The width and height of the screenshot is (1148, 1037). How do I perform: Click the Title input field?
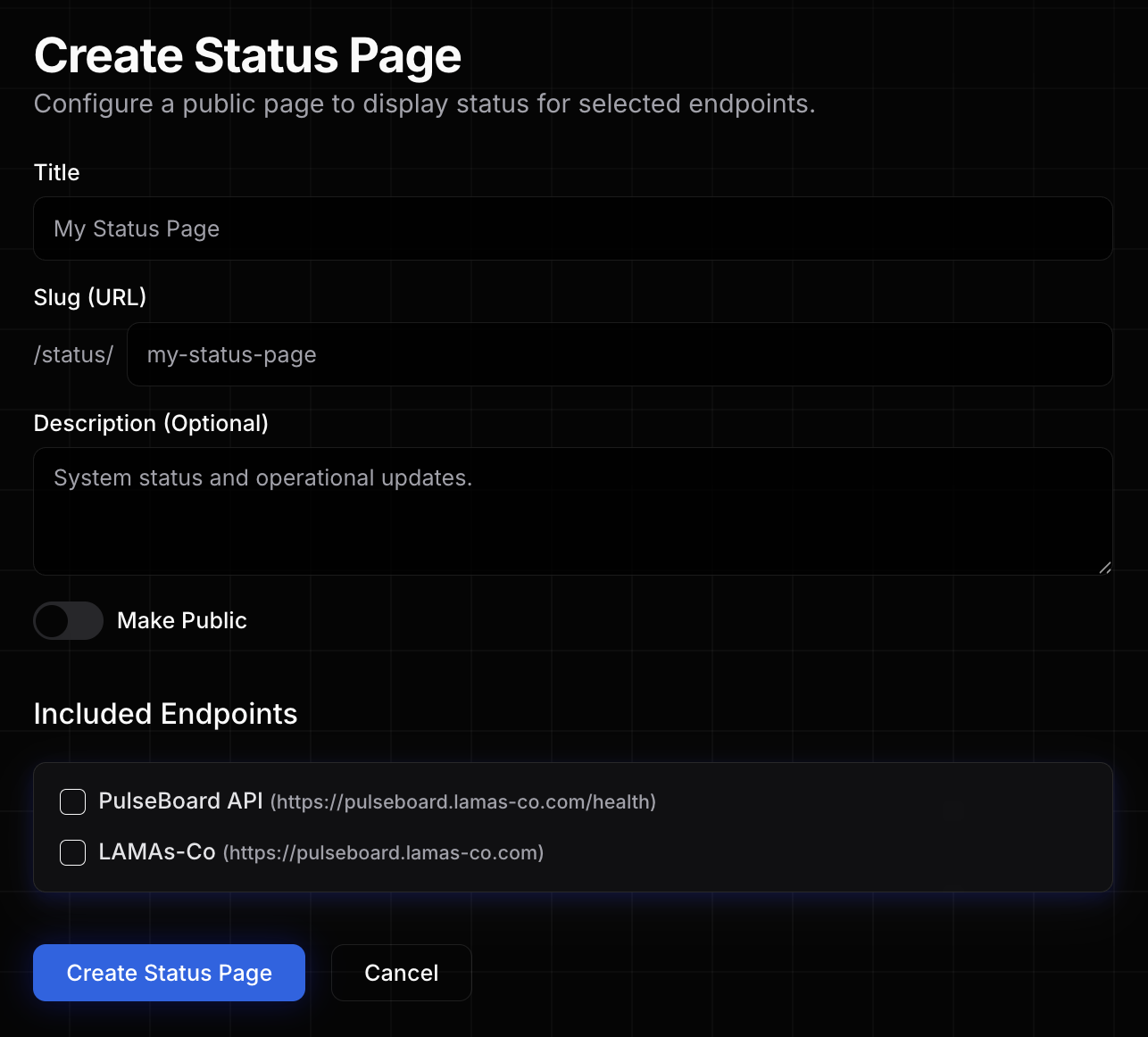pyautogui.click(x=572, y=228)
